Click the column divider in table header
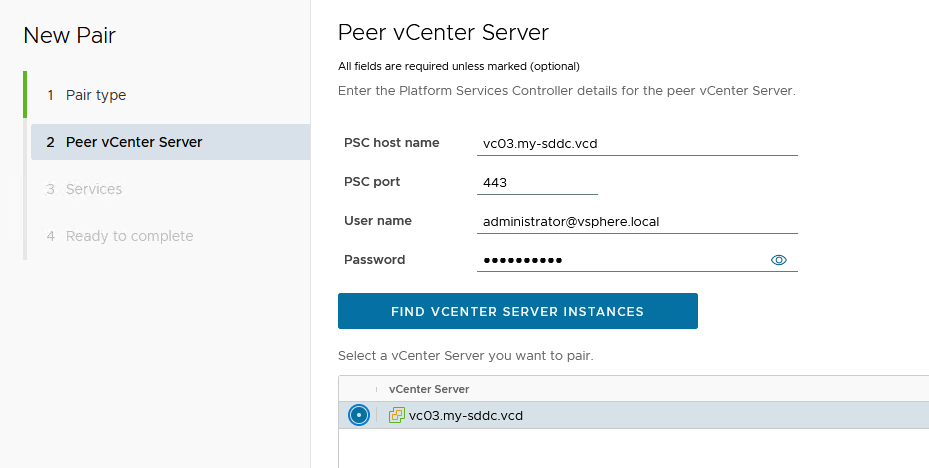 coord(377,389)
